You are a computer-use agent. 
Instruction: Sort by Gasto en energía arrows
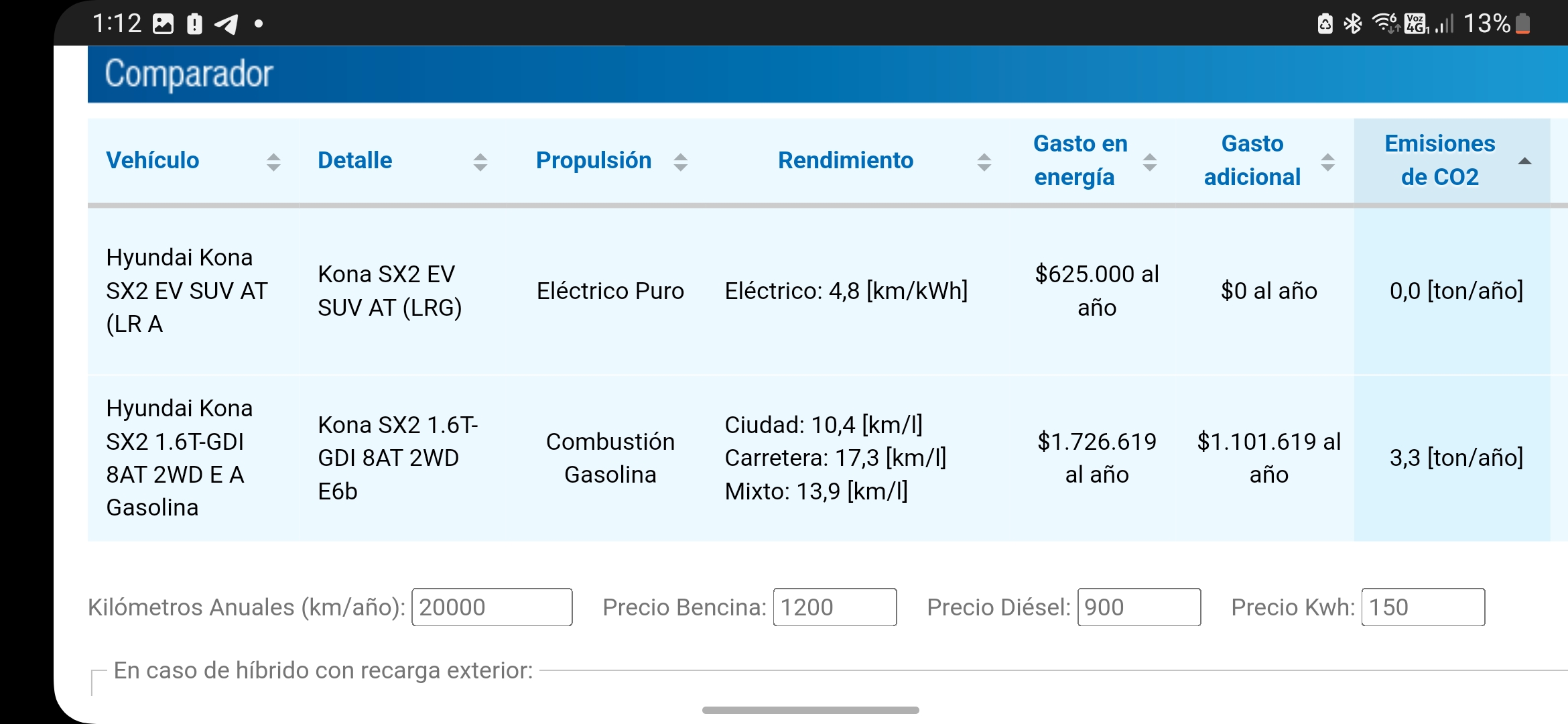1150,162
